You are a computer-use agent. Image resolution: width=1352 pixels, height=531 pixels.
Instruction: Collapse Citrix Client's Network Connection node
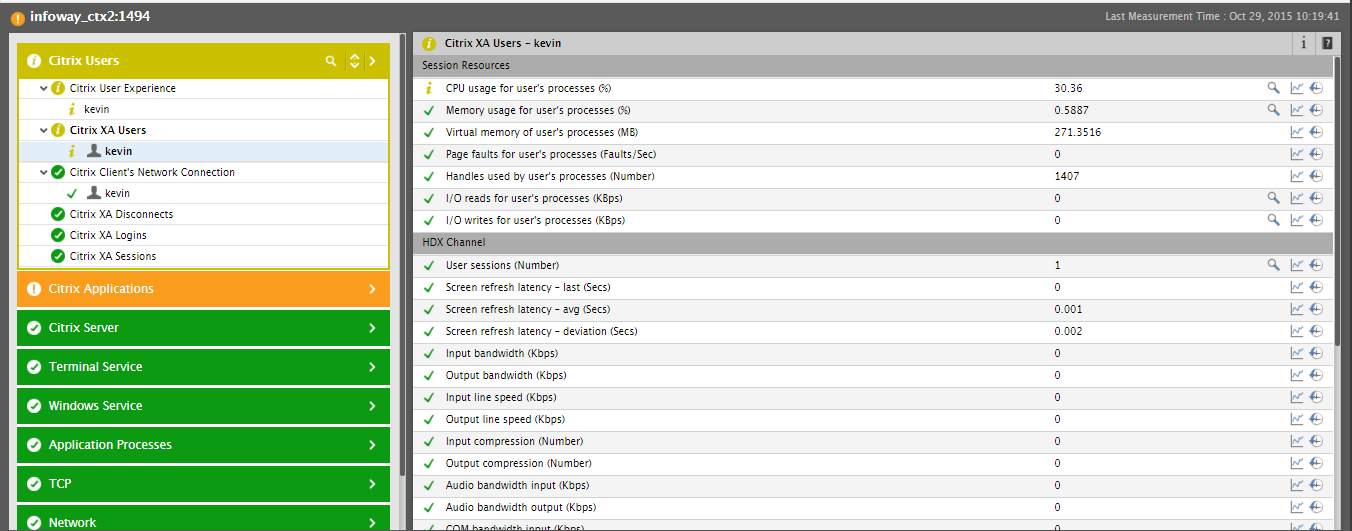point(43,172)
